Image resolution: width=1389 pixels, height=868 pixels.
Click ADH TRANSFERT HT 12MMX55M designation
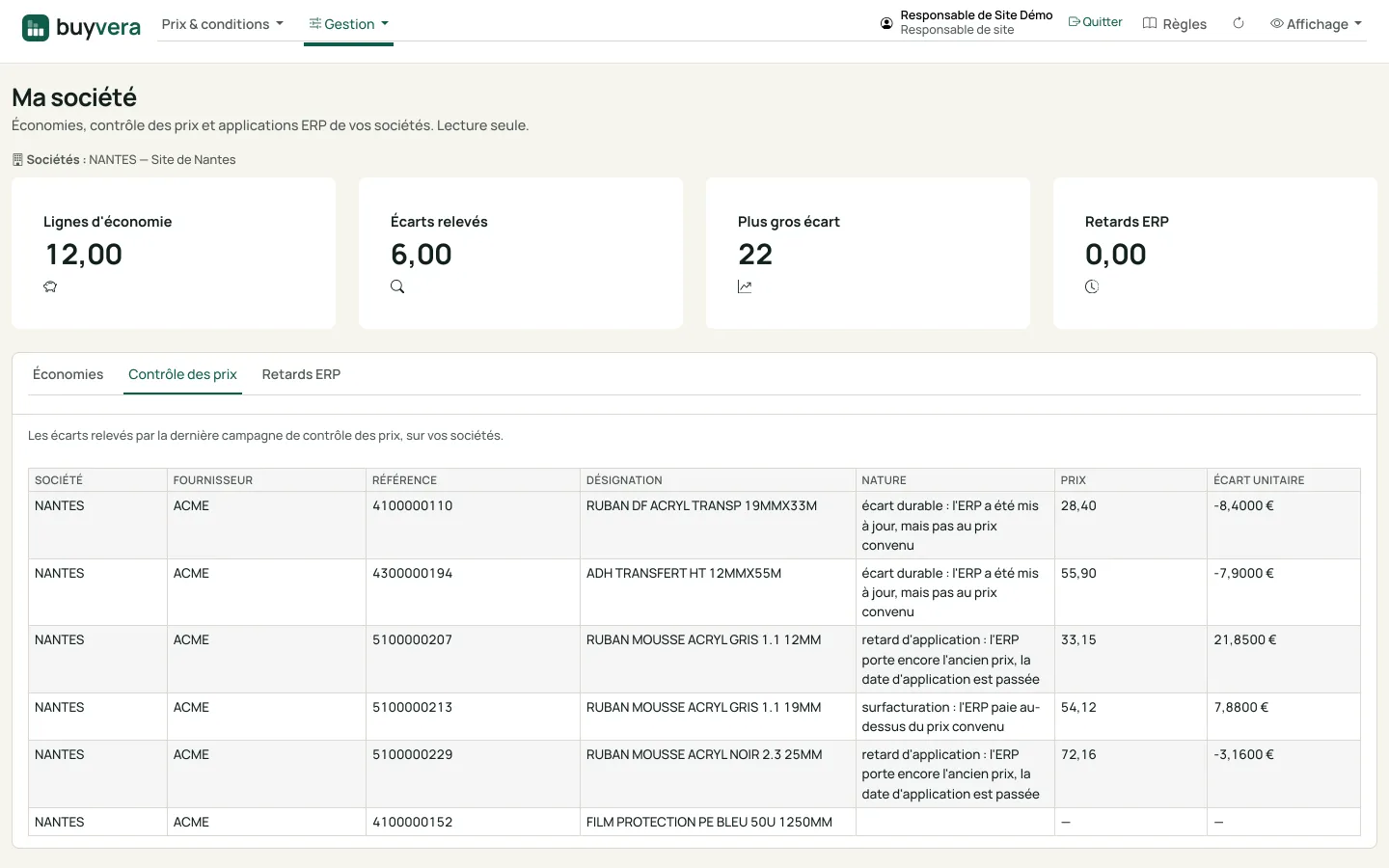coord(684,573)
